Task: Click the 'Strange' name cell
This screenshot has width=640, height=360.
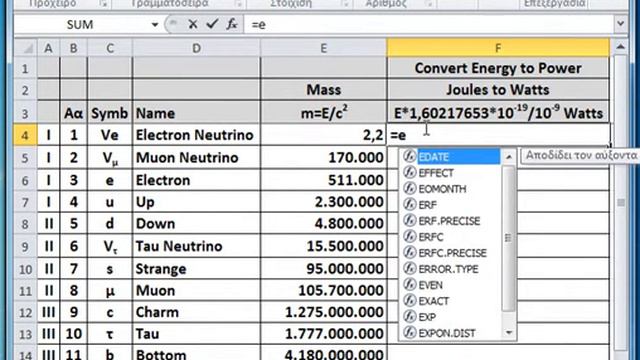Action: [196, 269]
